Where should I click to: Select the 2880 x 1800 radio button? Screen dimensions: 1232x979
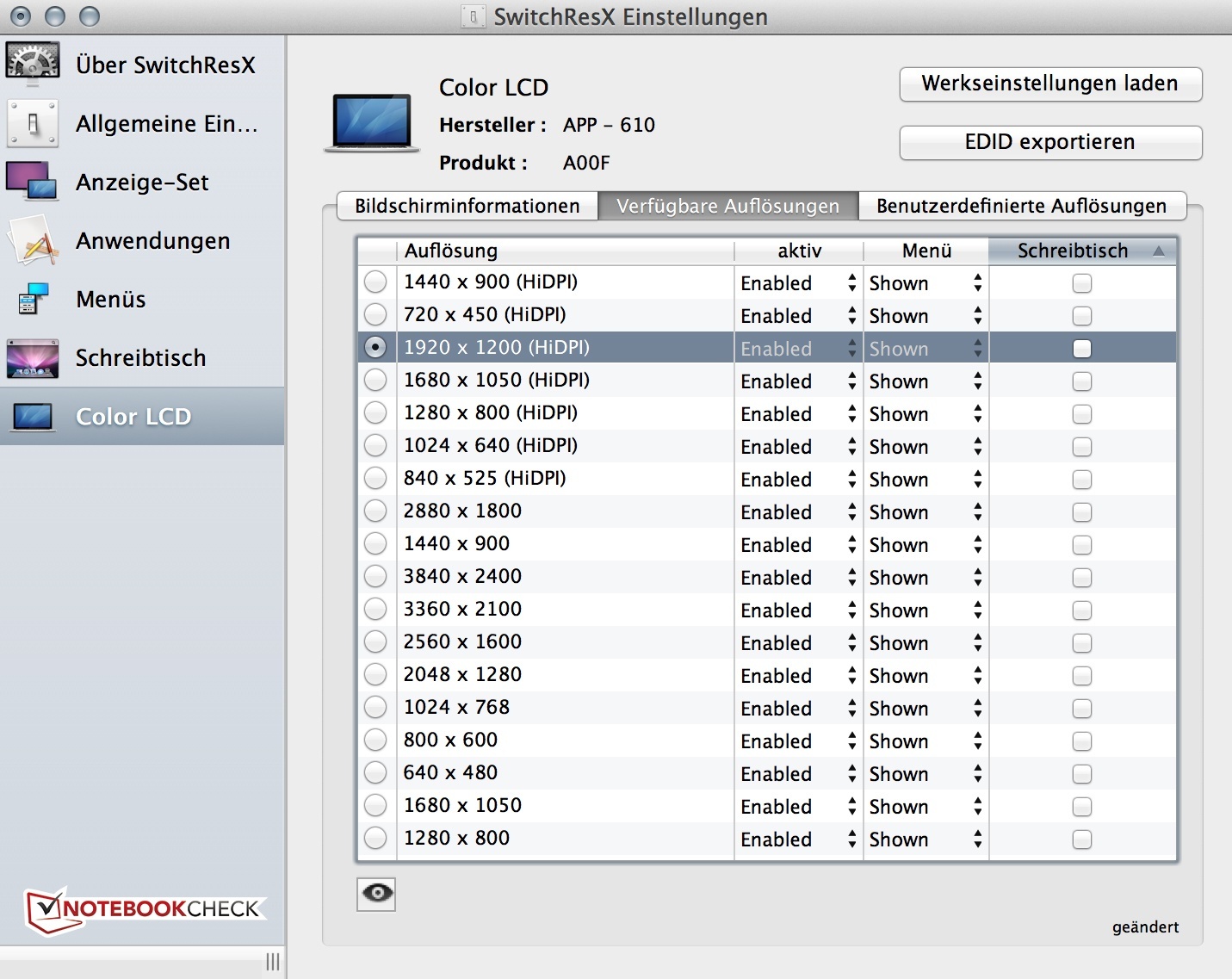point(375,511)
